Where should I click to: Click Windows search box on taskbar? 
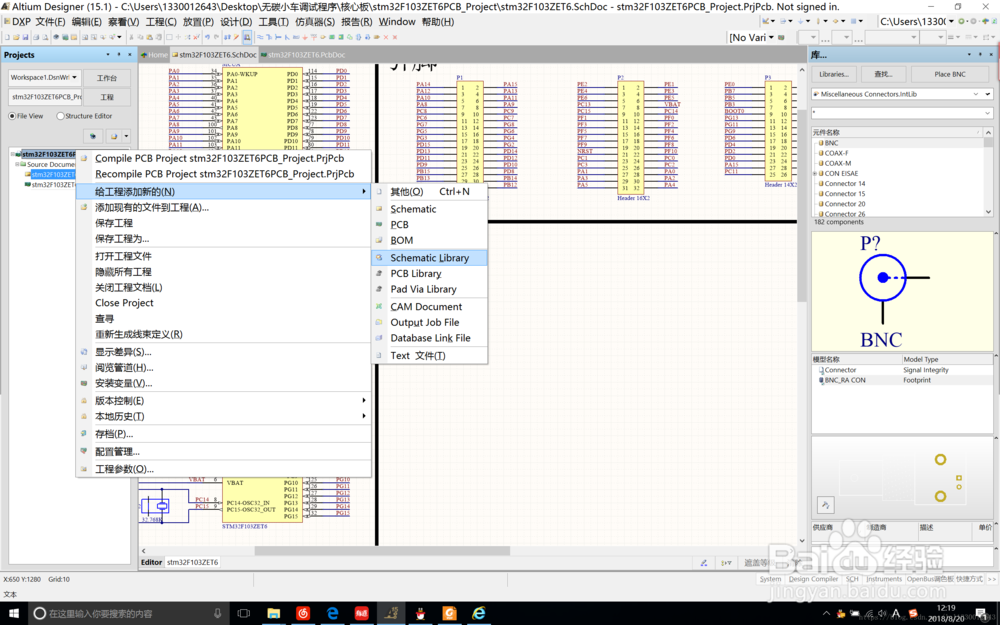point(128,614)
